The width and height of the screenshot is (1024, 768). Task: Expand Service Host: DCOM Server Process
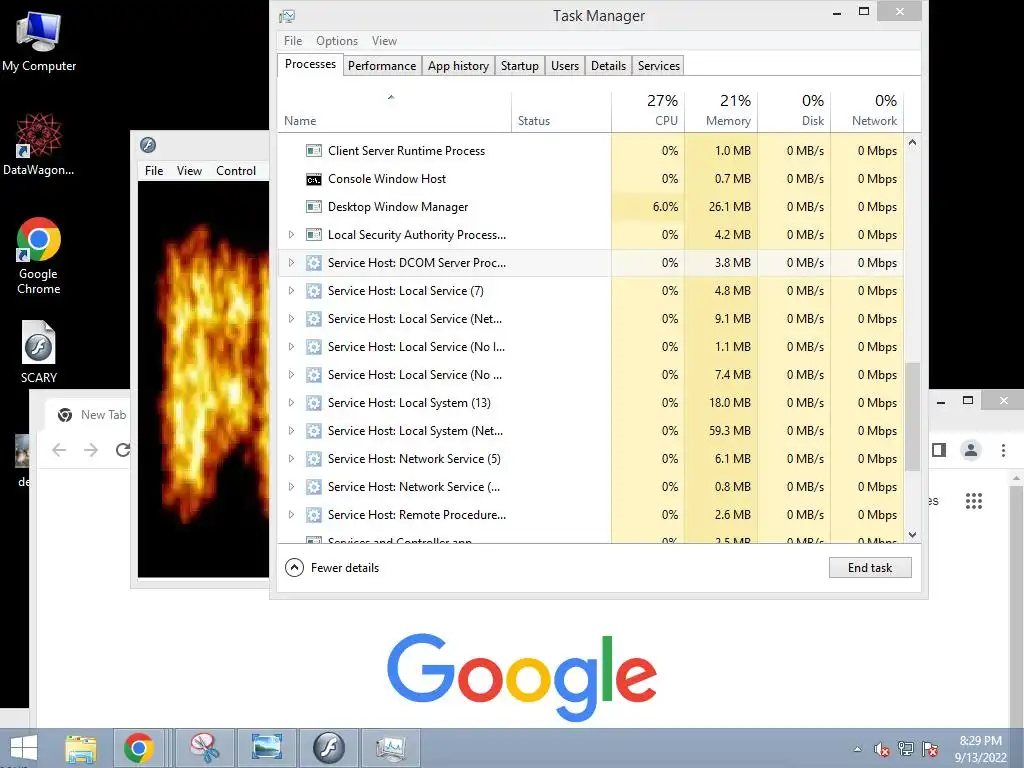pos(291,263)
